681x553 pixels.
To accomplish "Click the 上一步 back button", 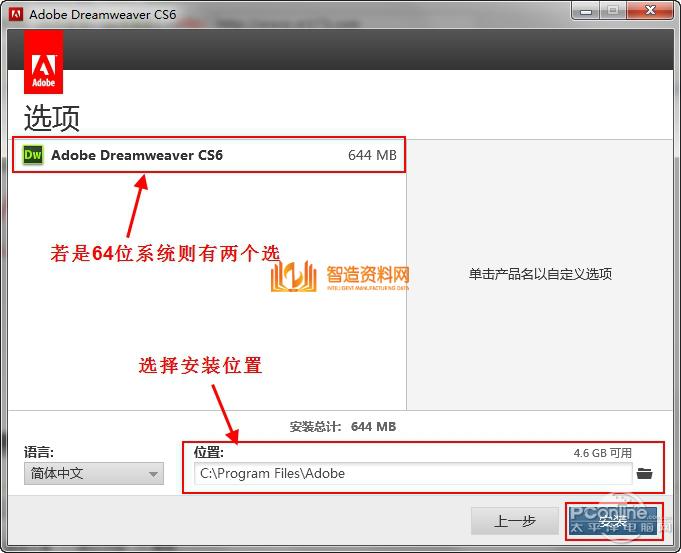I will (515, 521).
